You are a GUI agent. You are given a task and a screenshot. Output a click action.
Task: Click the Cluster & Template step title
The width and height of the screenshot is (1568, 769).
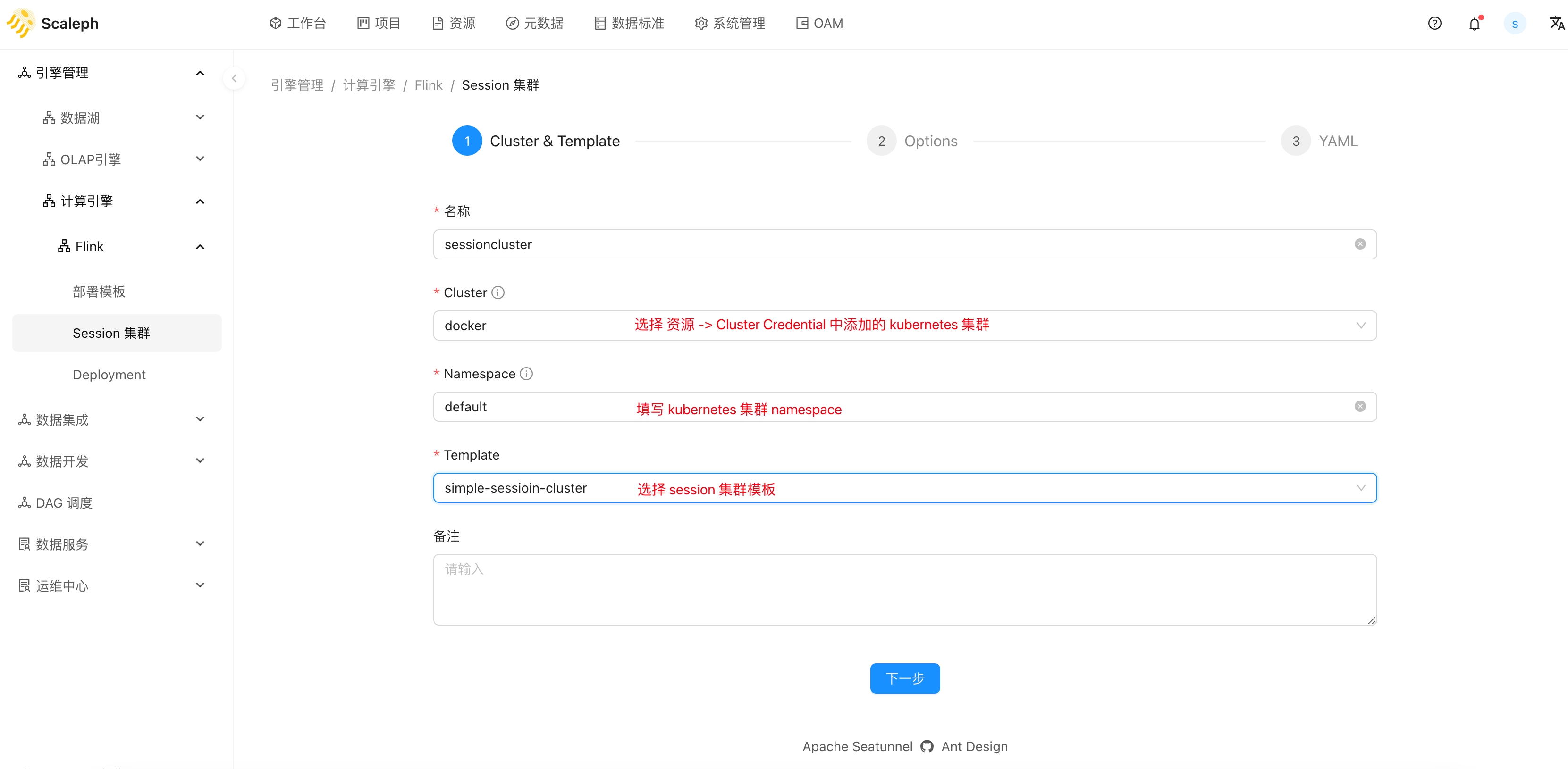[x=555, y=141]
